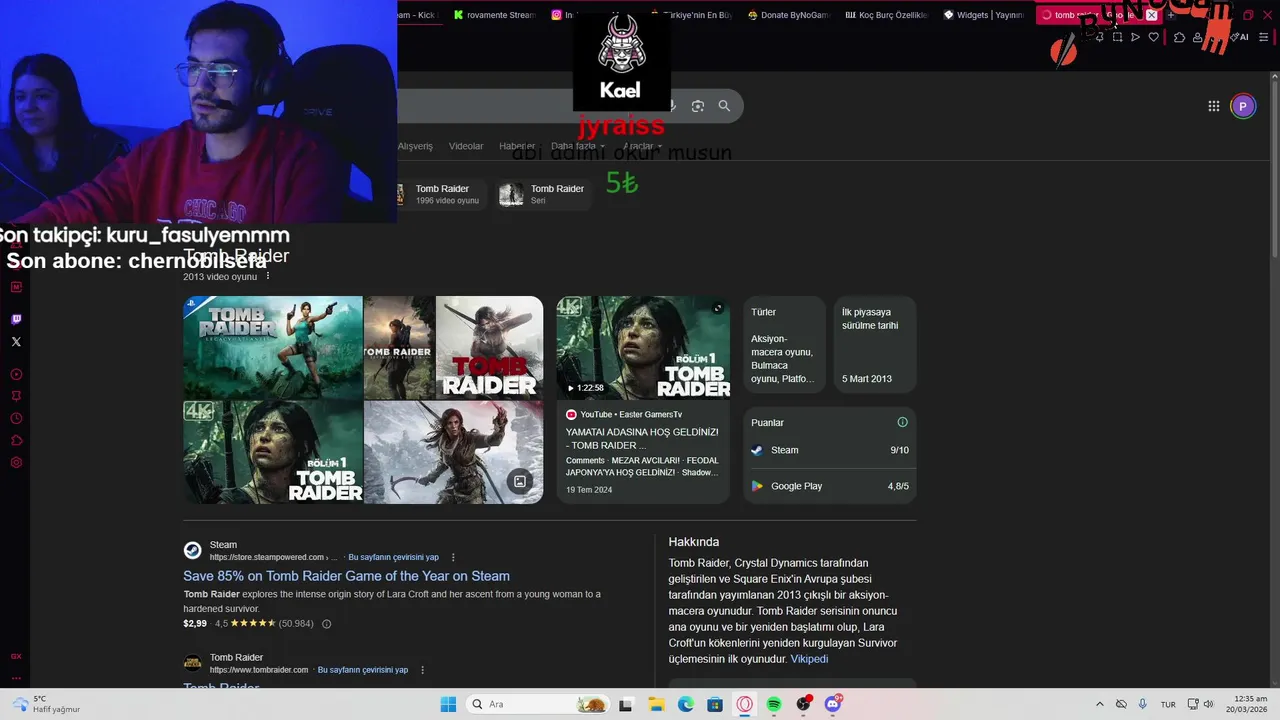
Task: Expand Daha fazla search filter dropdown
Action: click(578, 146)
